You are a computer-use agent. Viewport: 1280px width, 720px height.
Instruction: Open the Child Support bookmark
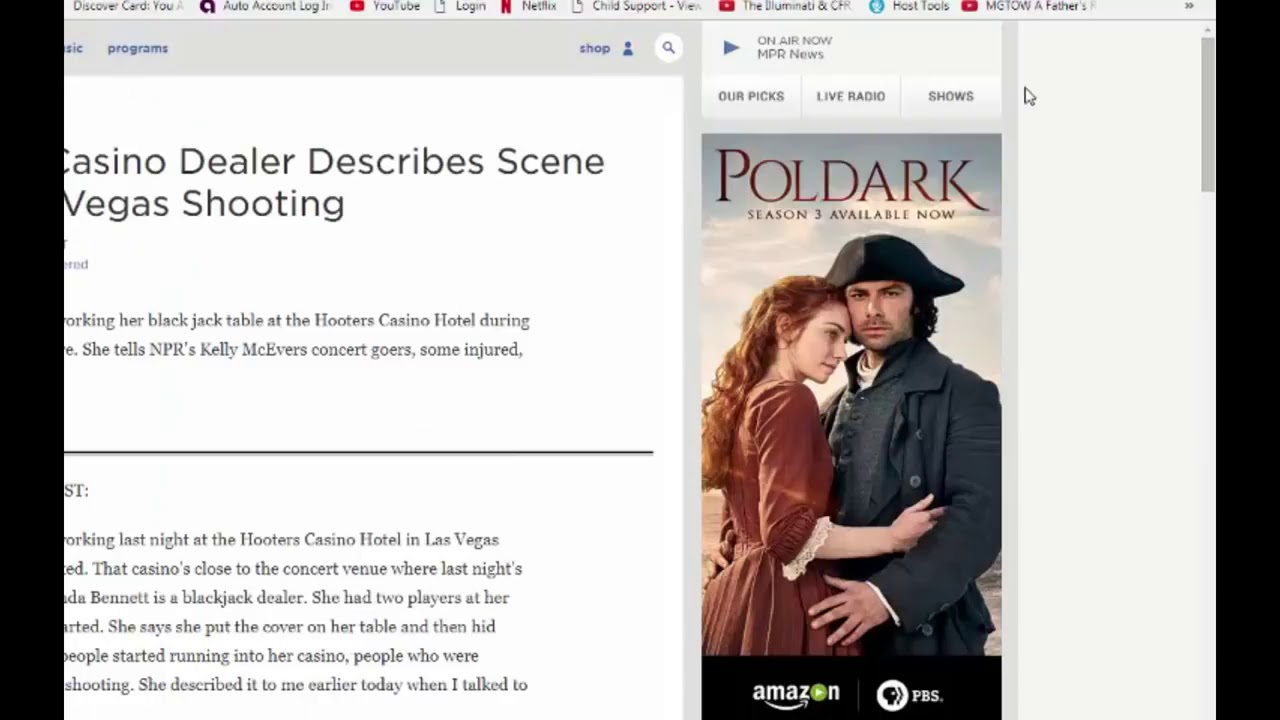636,6
